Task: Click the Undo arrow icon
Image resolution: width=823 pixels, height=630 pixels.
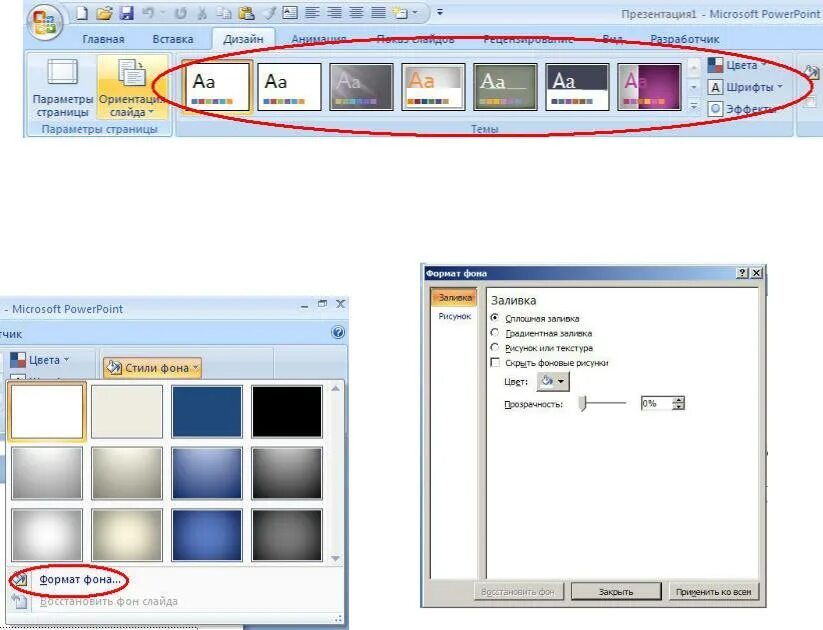Action: click(149, 13)
